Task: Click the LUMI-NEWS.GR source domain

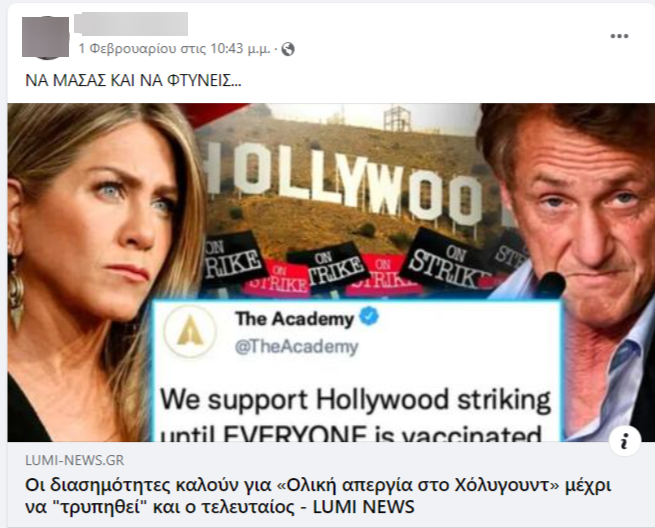Action: click(74, 460)
